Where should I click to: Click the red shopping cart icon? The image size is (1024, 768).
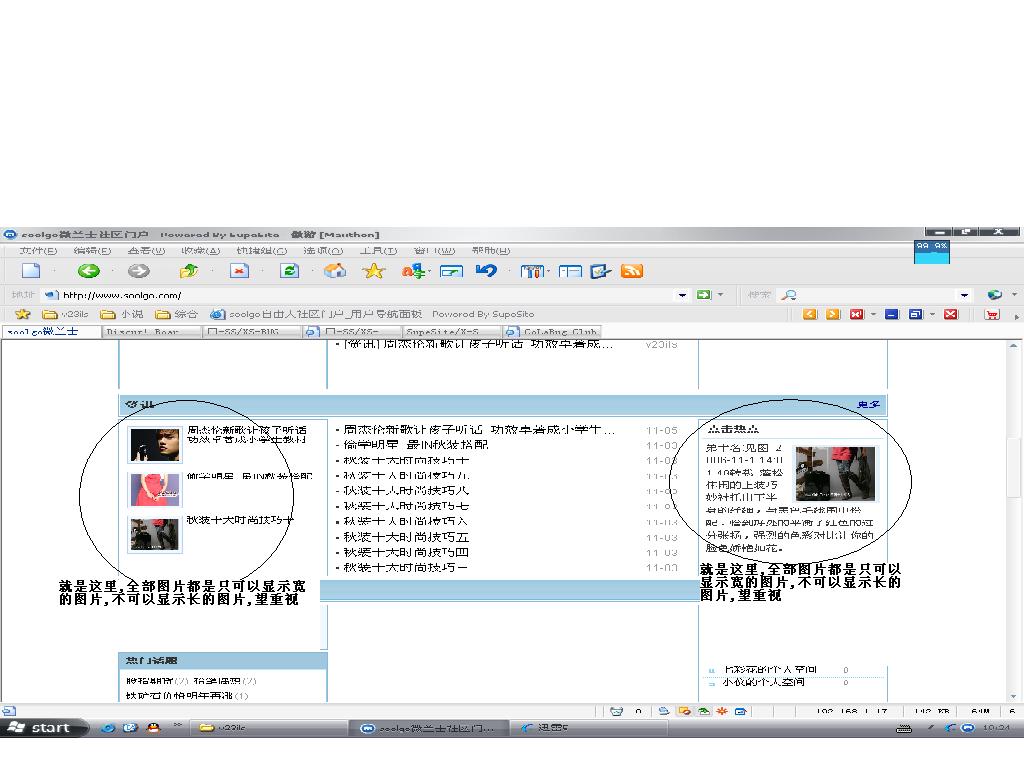992,314
